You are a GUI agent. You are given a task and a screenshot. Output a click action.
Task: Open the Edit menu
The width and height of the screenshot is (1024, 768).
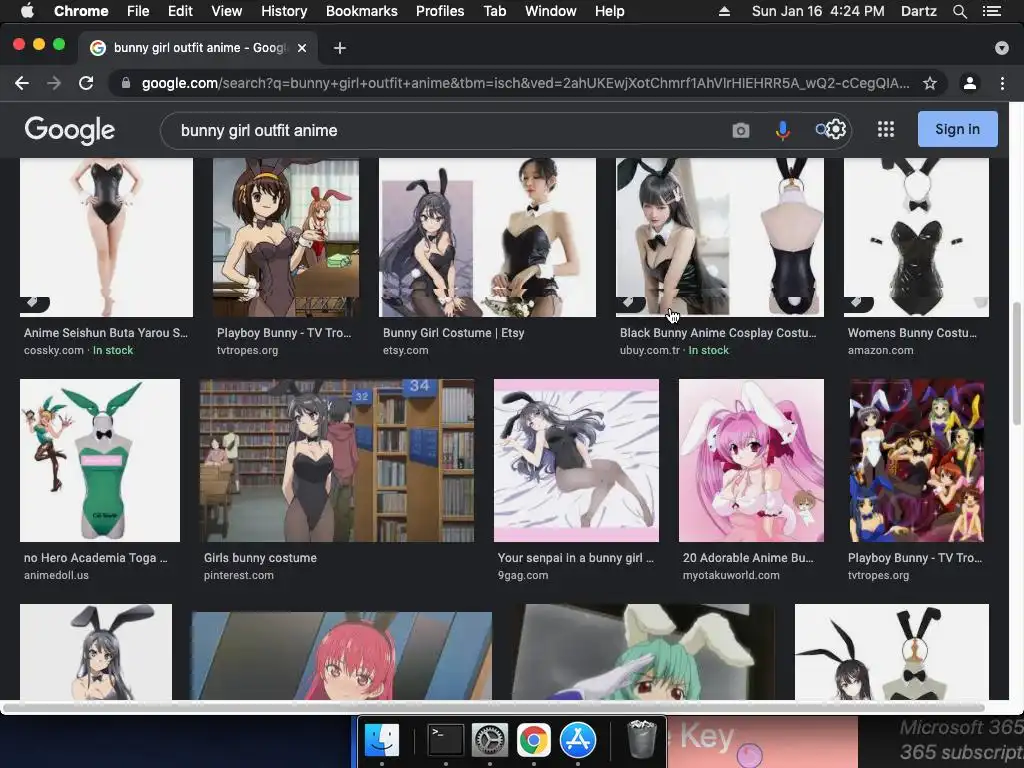180,11
